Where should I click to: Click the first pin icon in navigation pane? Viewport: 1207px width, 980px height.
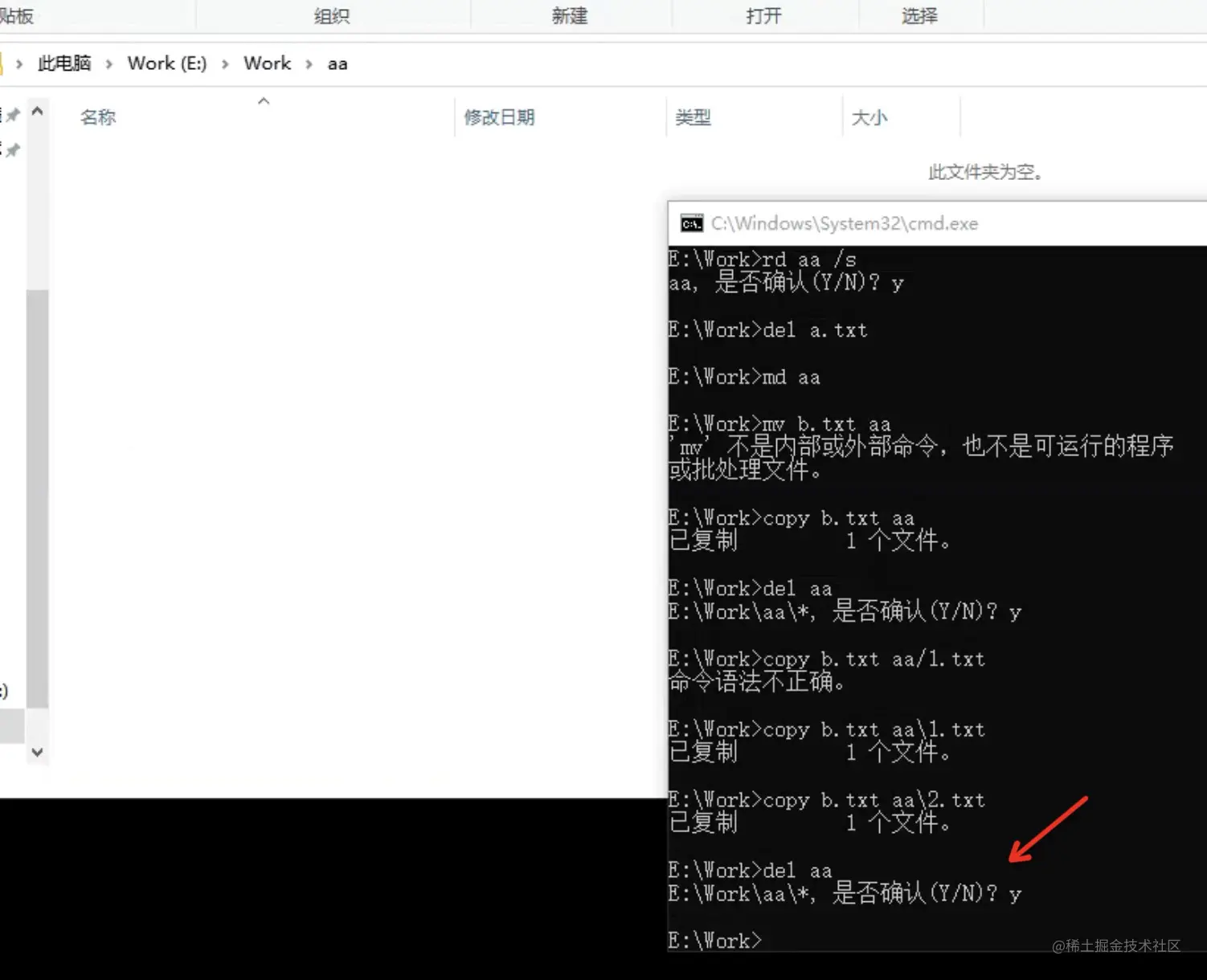[13, 116]
